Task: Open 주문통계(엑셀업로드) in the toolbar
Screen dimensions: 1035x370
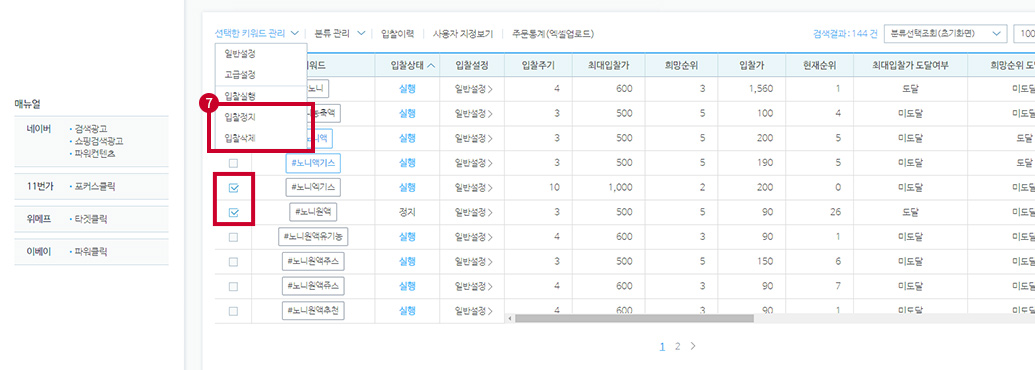Action: [552, 33]
